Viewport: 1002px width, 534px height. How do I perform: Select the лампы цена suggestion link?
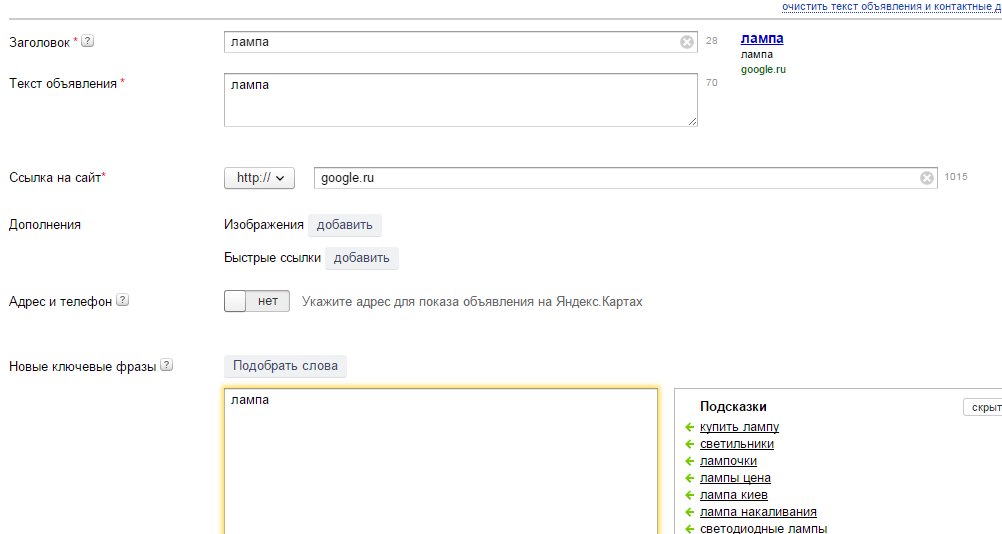(735, 478)
